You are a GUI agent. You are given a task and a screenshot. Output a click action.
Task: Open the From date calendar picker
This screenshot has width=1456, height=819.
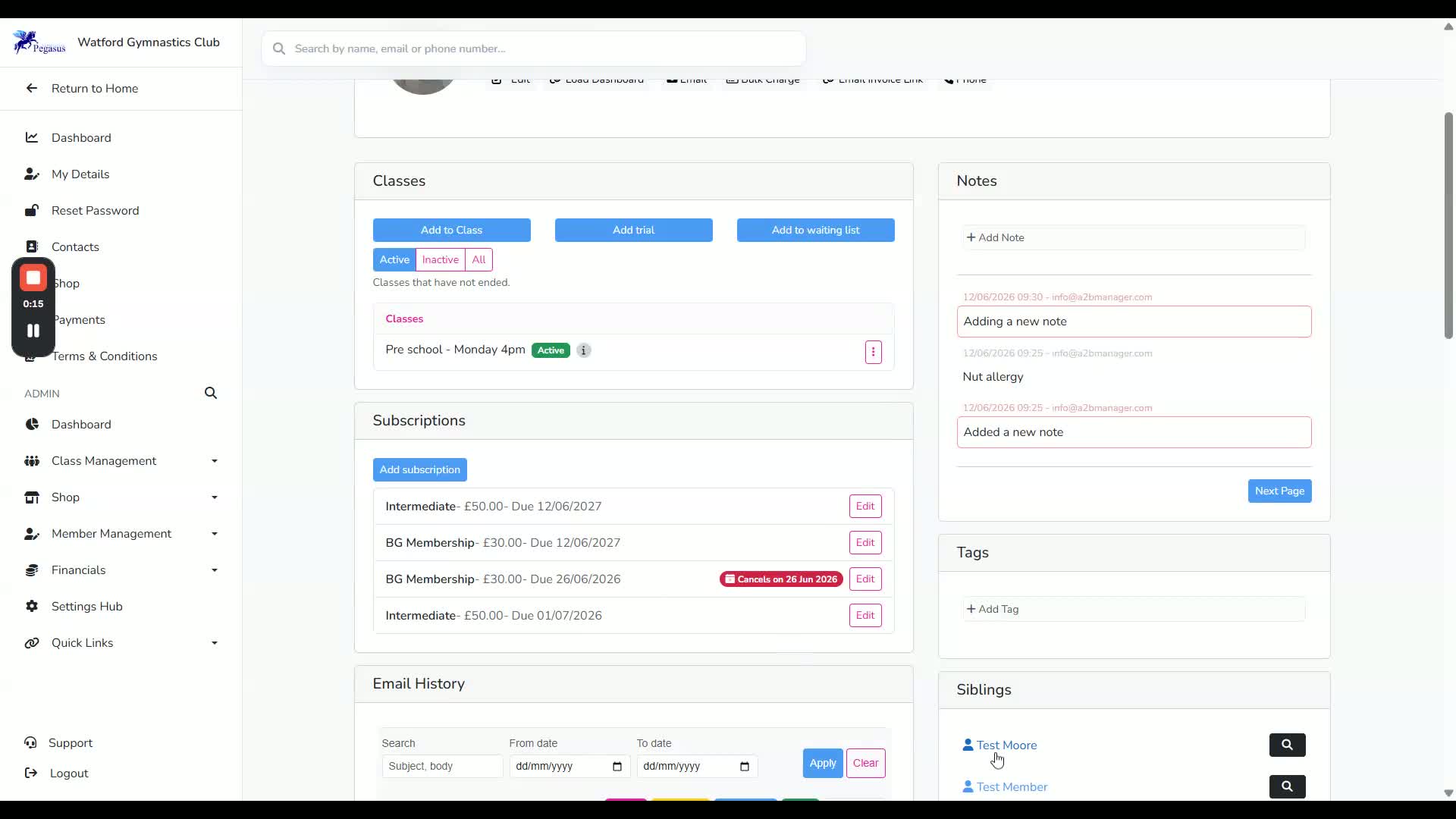(x=617, y=766)
